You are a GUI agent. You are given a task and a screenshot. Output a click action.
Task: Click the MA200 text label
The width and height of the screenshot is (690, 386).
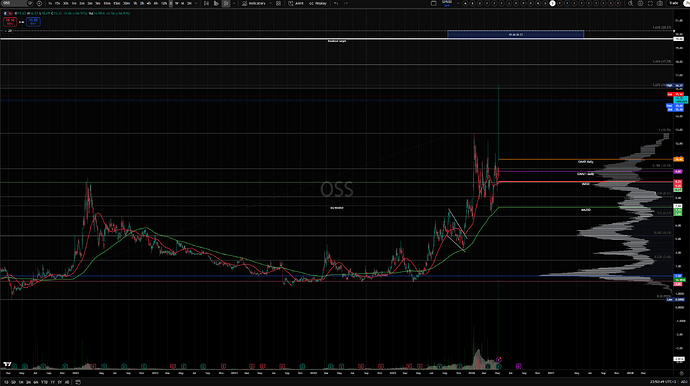[x=586, y=210]
